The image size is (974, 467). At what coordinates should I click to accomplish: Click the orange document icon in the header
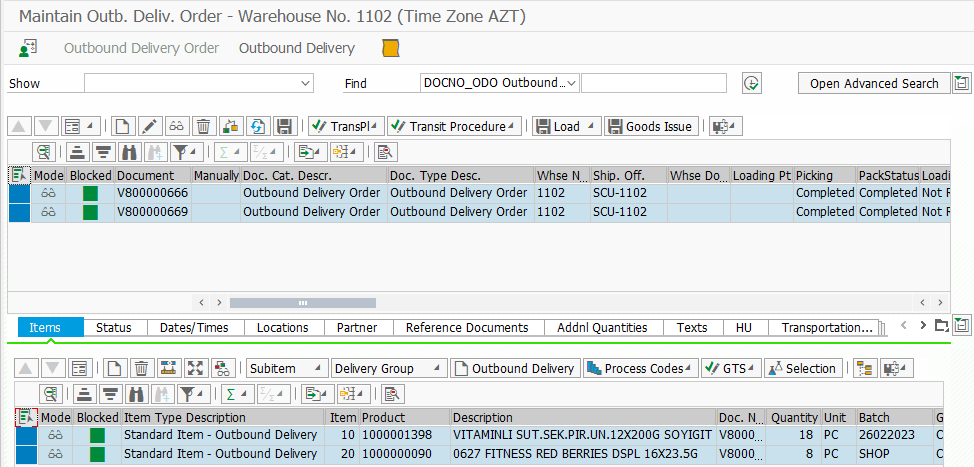pos(391,48)
